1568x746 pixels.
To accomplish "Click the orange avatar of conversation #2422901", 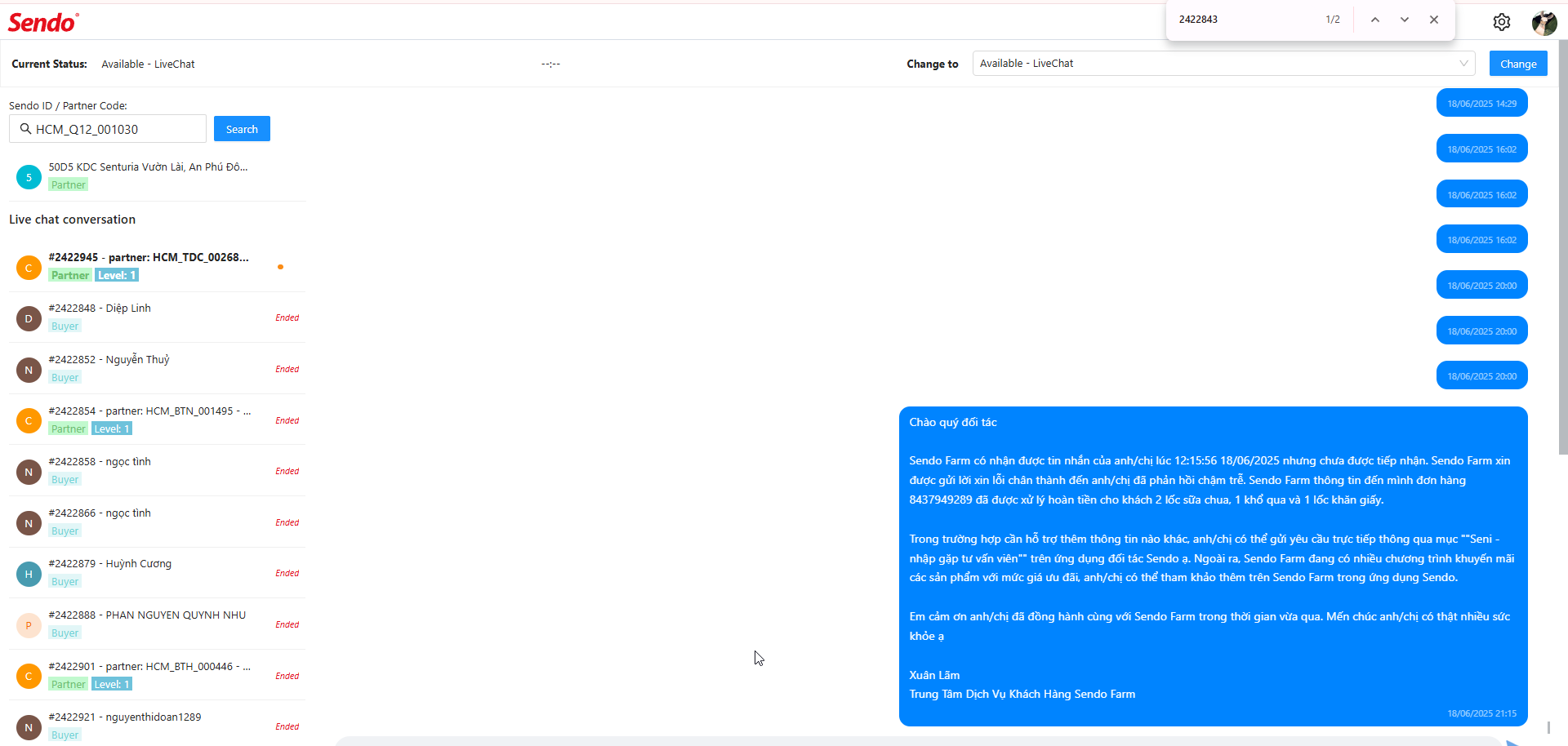I will pyautogui.click(x=29, y=676).
